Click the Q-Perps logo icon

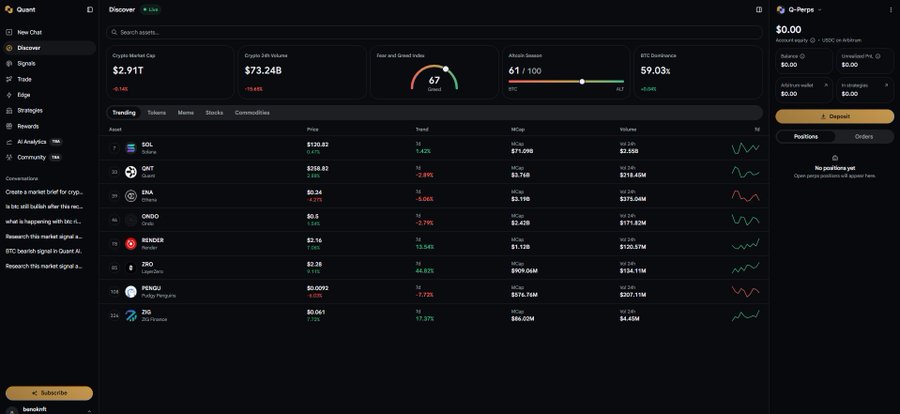click(780, 10)
